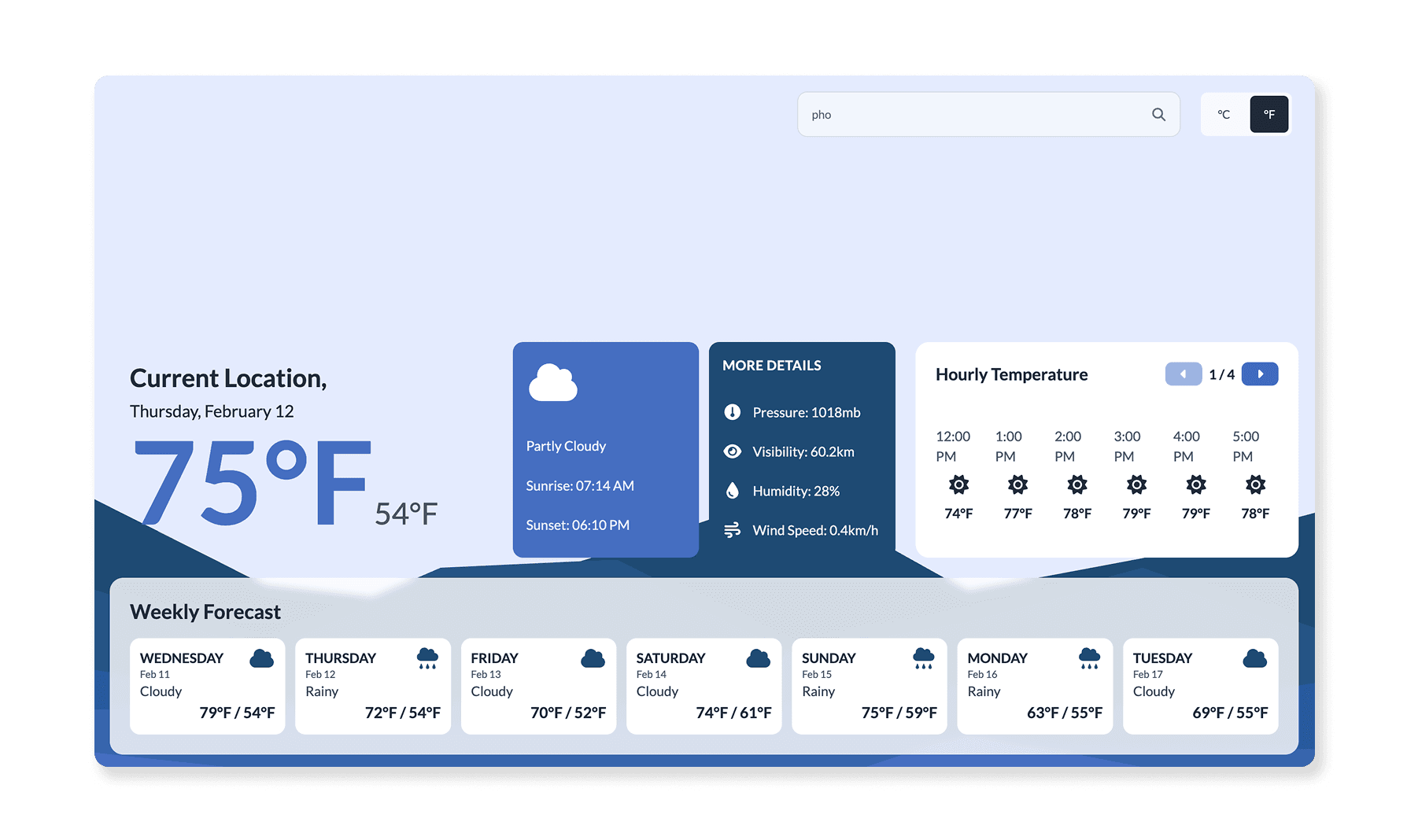Click Sunday's rain cloud icon
Screen dimensions: 1407x840
pos(924,659)
